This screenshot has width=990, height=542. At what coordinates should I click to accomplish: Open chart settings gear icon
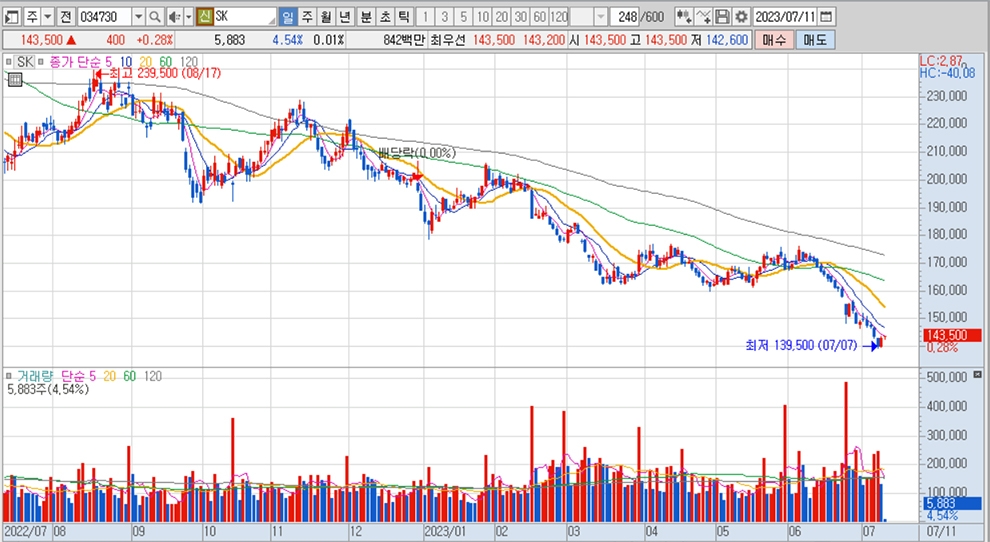coord(739,17)
